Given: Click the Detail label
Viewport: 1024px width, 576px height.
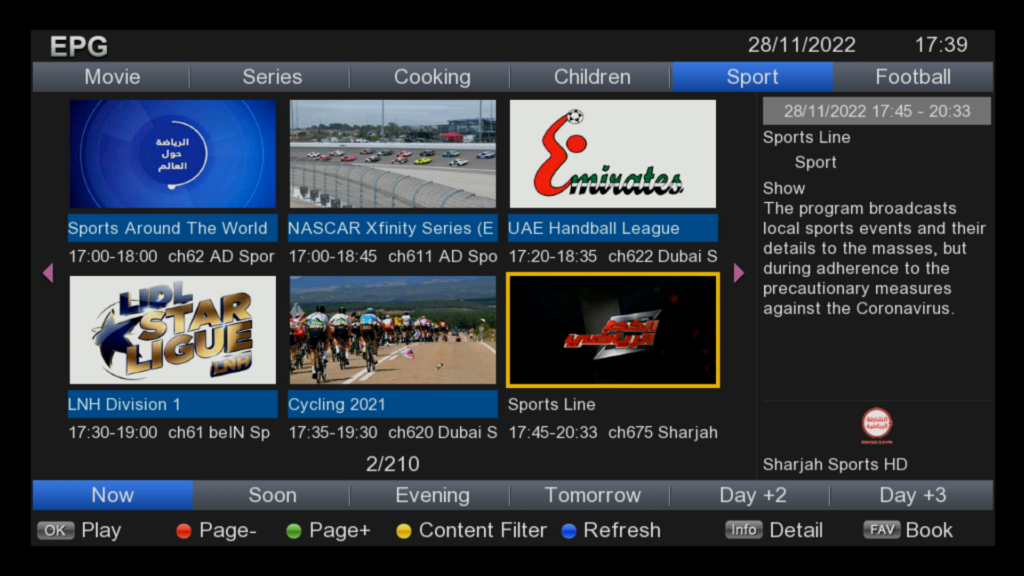Looking at the screenshot, I should click(x=796, y=530).
